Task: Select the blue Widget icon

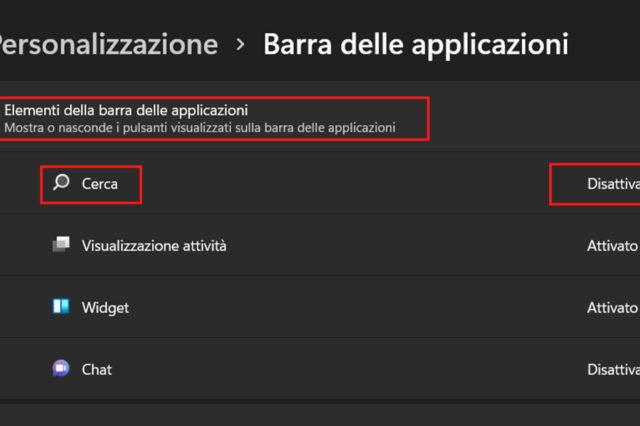Action: point(62,307)
